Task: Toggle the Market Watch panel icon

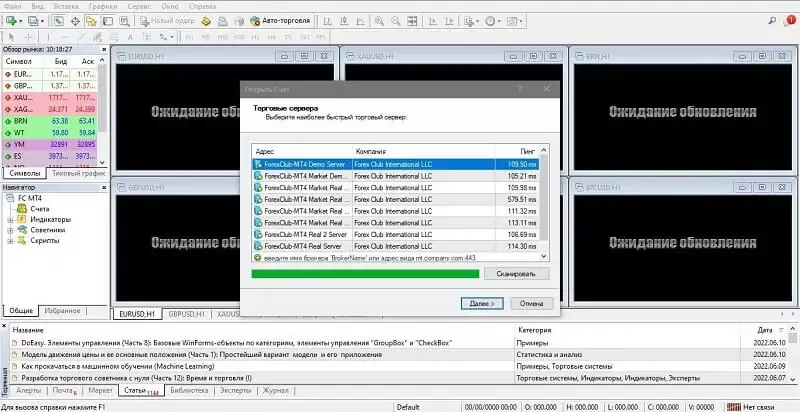Action: click(59, 21)
